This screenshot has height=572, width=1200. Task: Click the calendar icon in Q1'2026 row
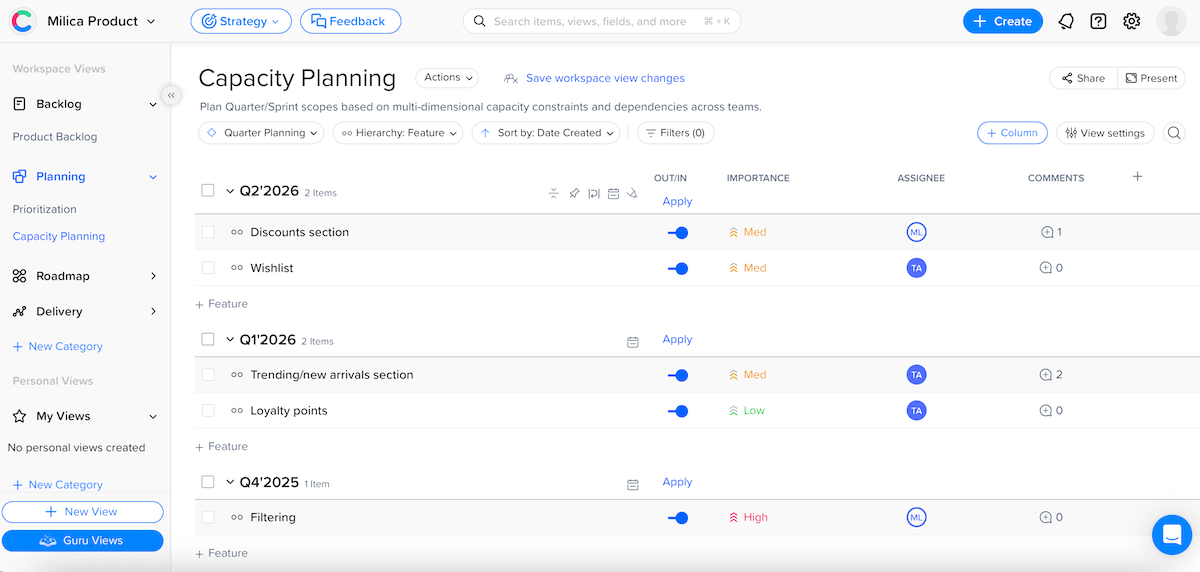point(632,342)
